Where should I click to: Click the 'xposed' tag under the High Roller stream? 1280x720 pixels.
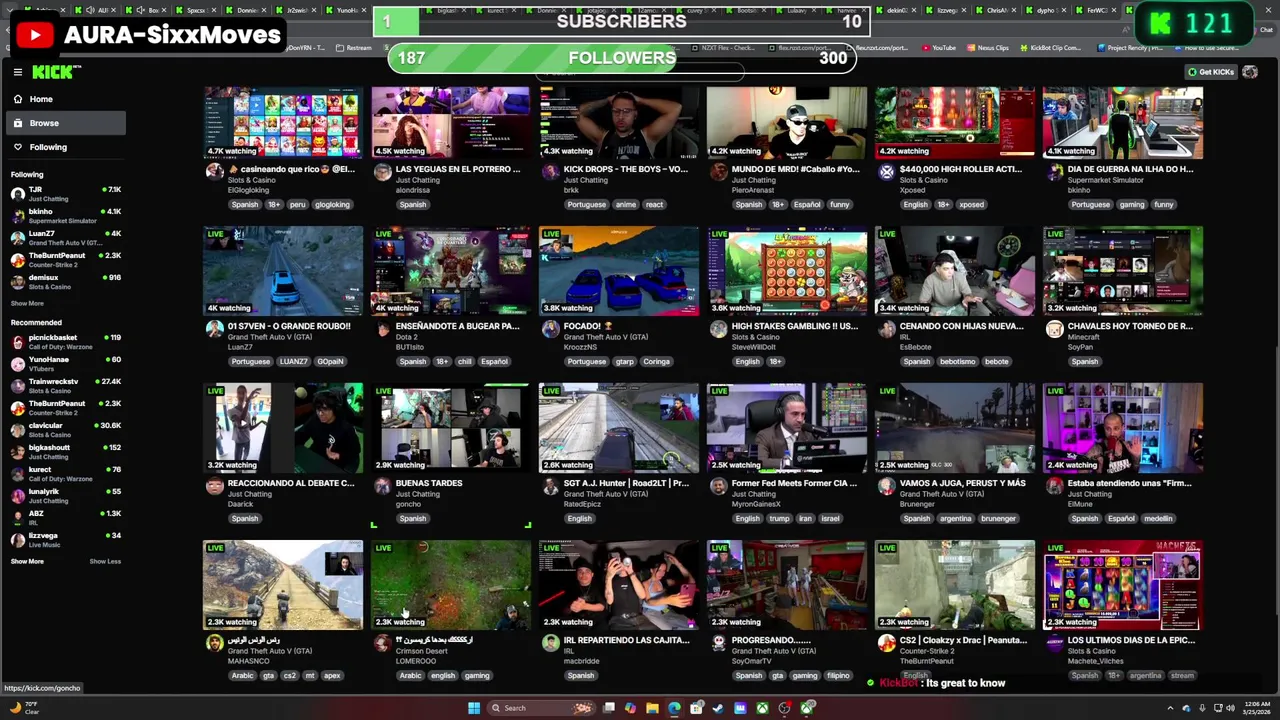(971, 205)
